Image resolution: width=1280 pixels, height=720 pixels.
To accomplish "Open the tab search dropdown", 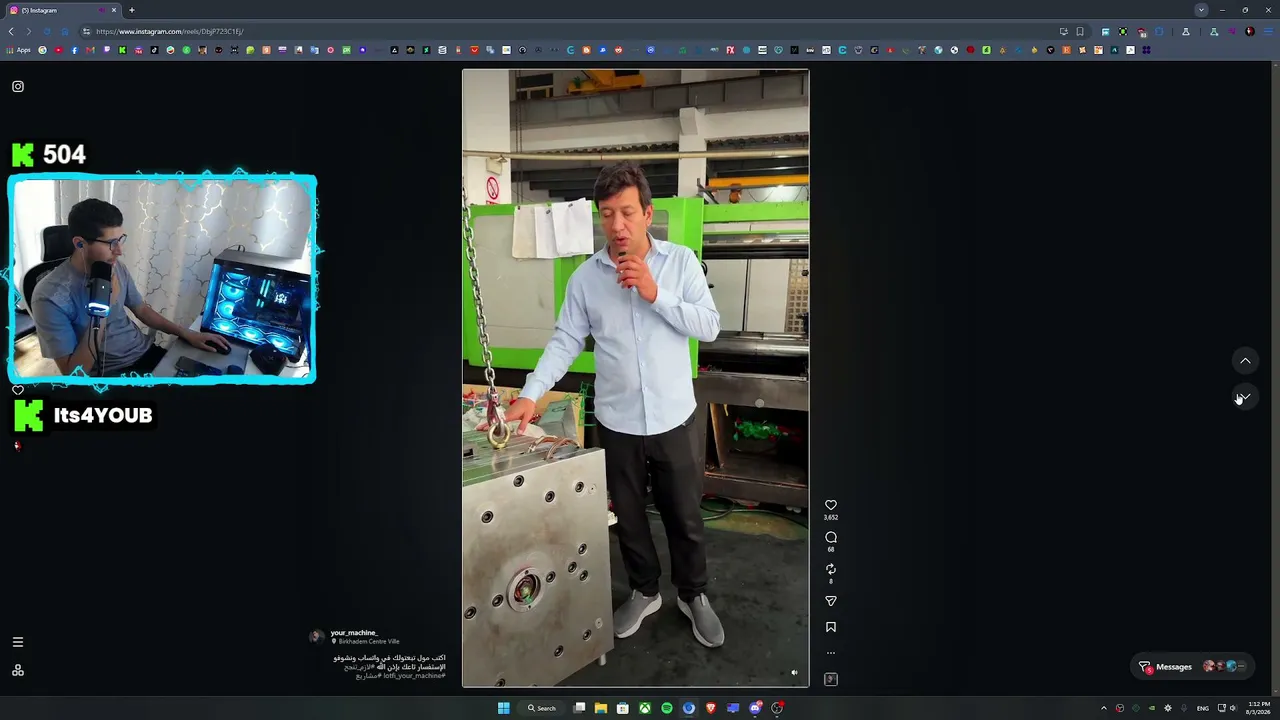I will (1201, 10).
